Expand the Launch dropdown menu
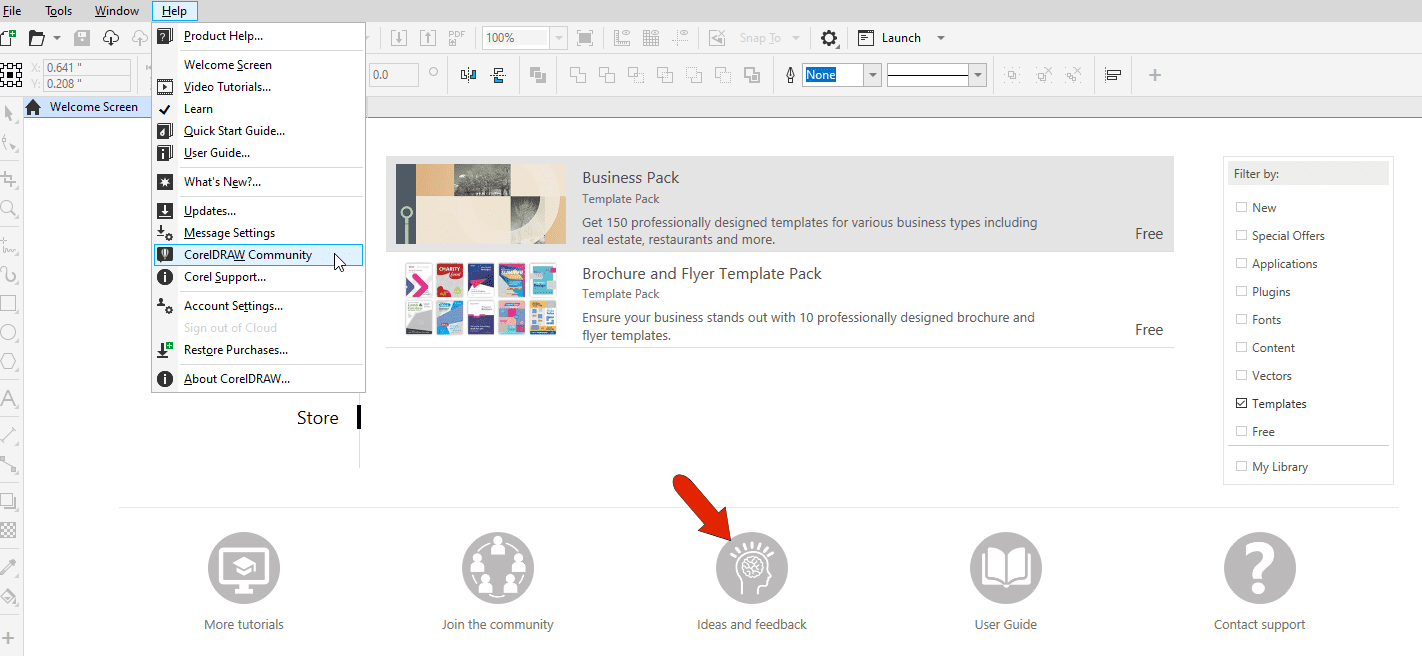 [x=940, y=37]
